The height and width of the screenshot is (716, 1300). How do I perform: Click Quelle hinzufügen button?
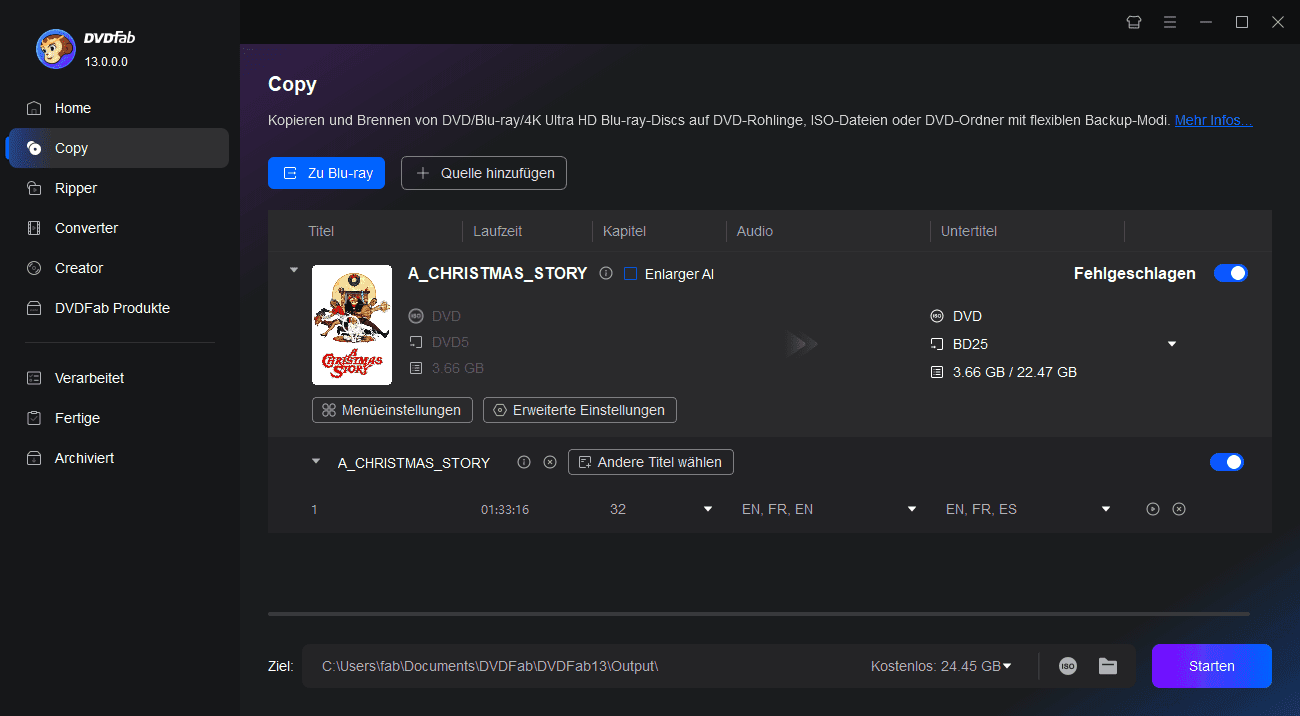point(484,173)
